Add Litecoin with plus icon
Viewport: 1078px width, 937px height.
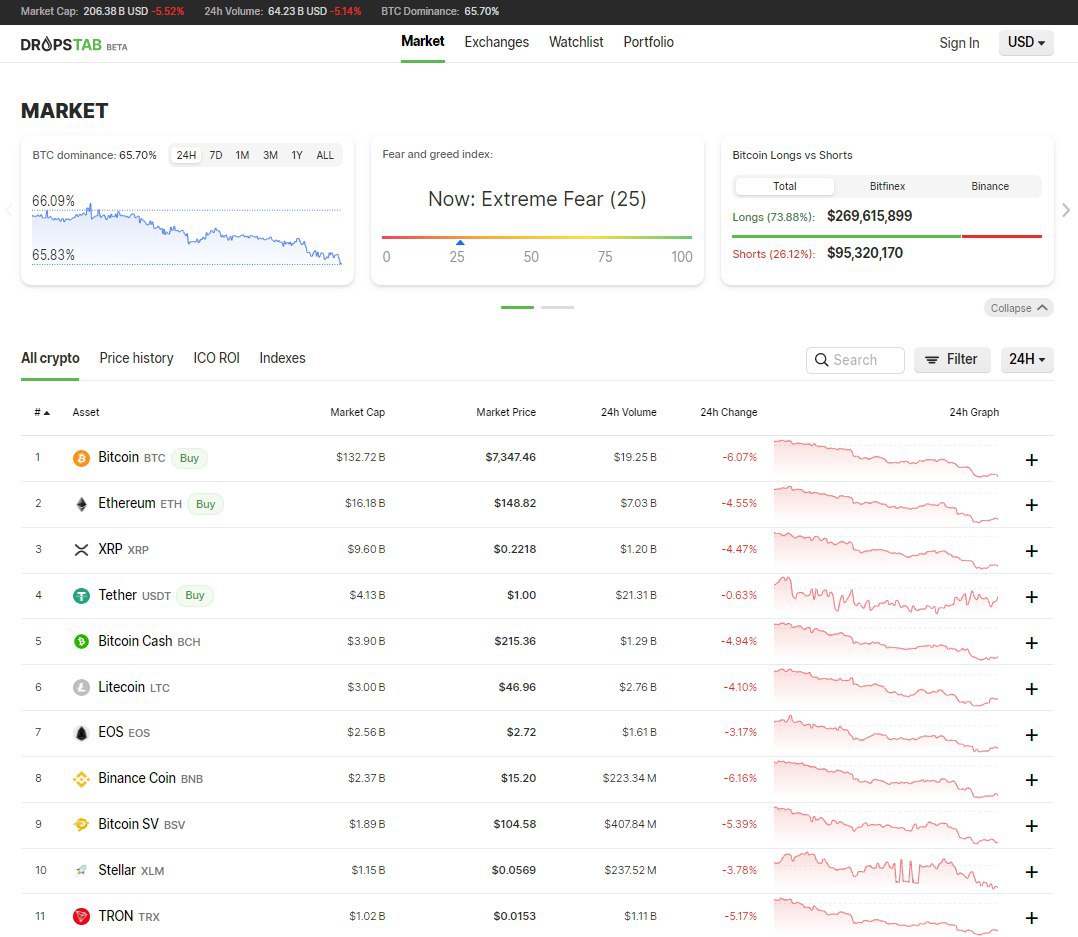(x=1031, y=689)
